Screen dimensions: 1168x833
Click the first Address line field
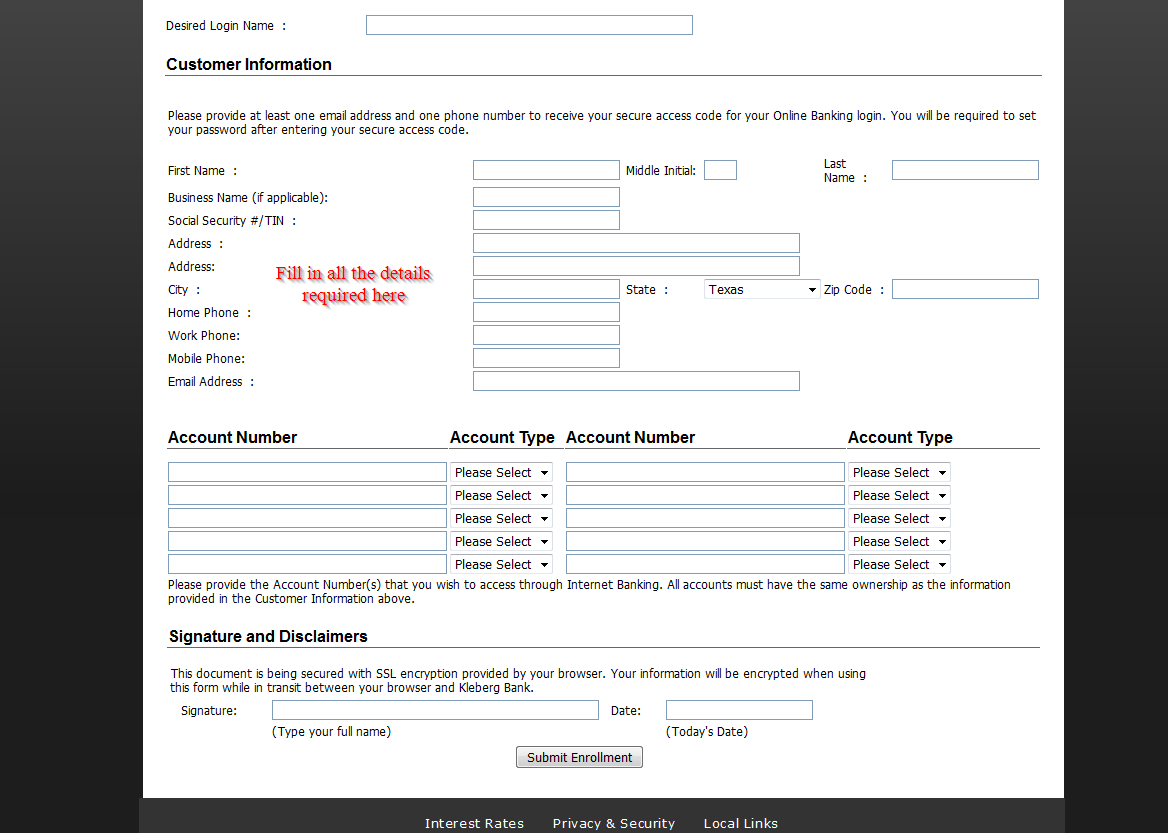tap(636, 244)
